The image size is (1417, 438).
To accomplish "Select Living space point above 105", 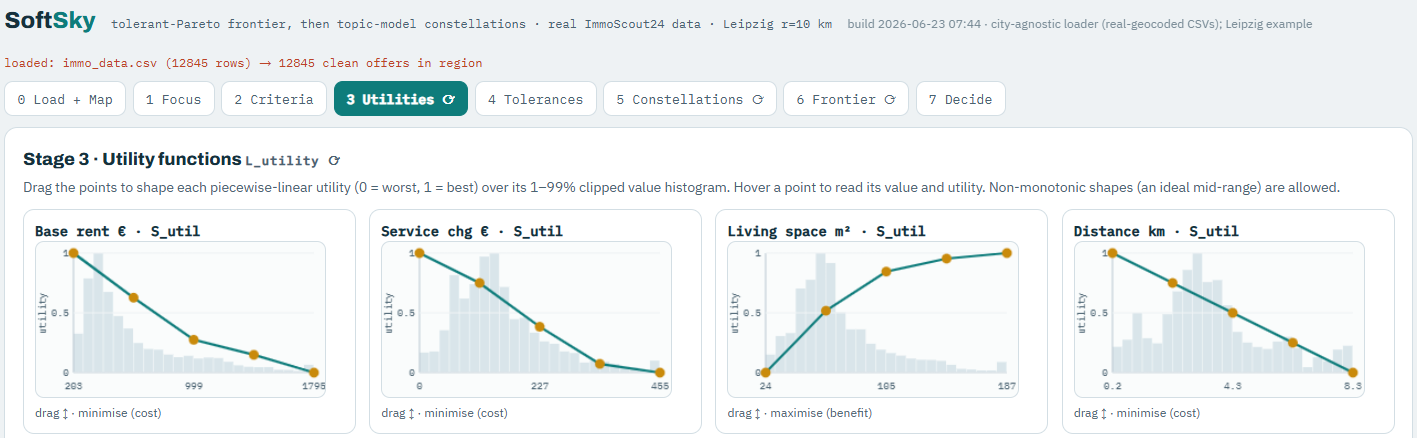I will click(886, 272).
